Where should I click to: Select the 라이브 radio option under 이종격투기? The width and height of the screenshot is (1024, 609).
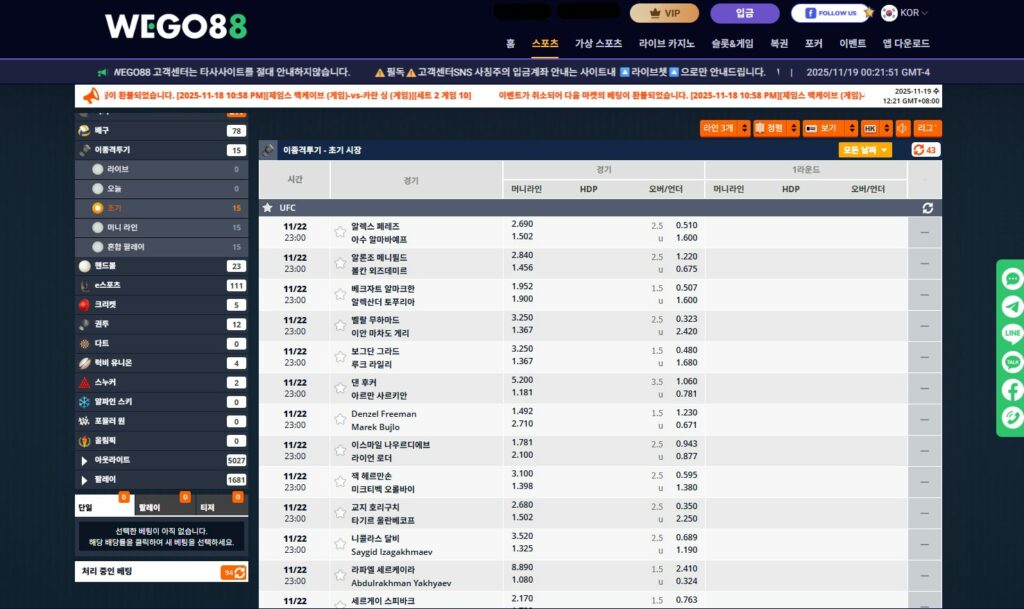pyautogui.click(x=97, y=170)
